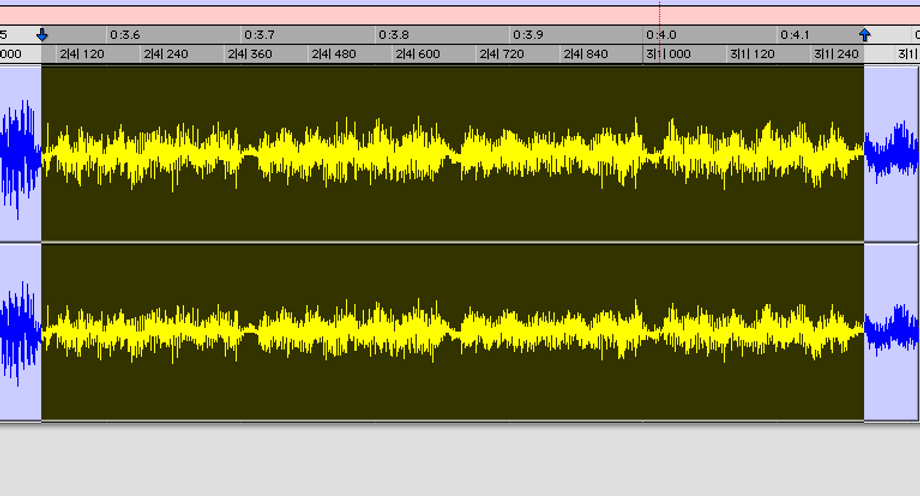Click bar position 2|4|360 in the ruler
Viewport: 920px width, 496px height.
(249, 54)
